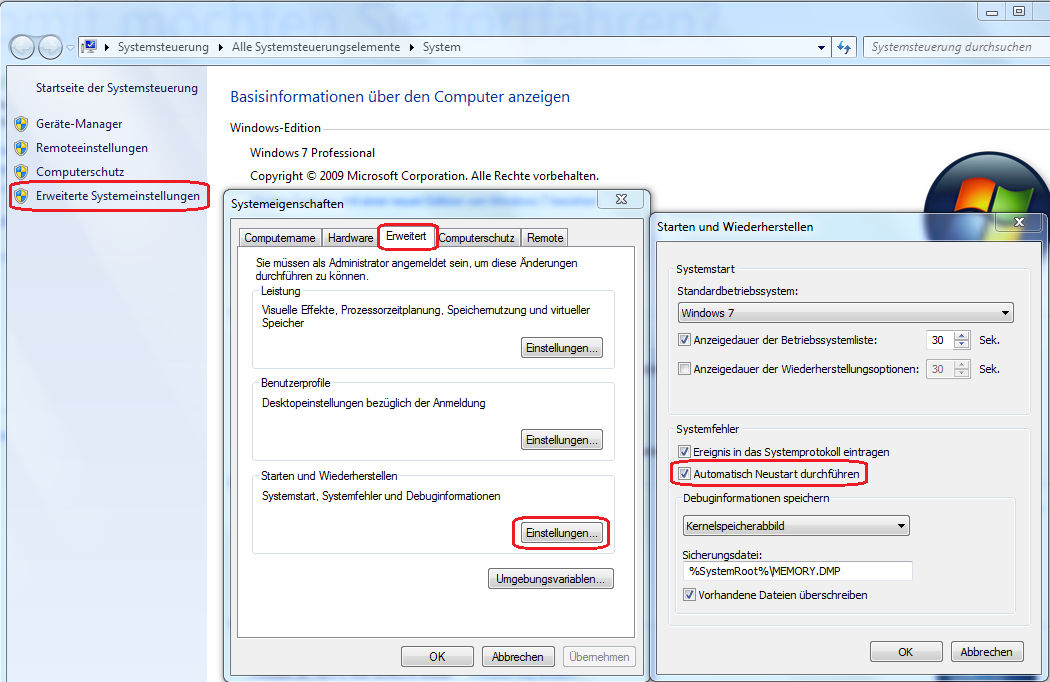
Task: Click Sicherungsdatei field with MEMORY.DMP path
Action: [798, 571]
